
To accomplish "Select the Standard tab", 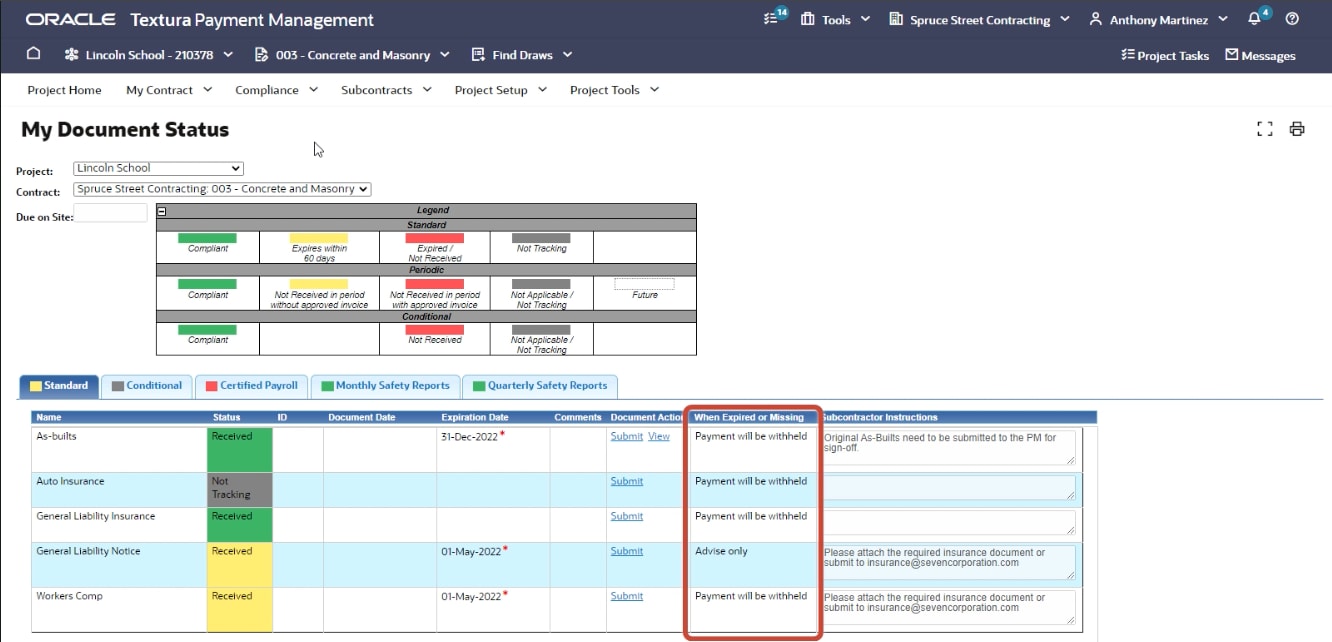I will (59, 386).
